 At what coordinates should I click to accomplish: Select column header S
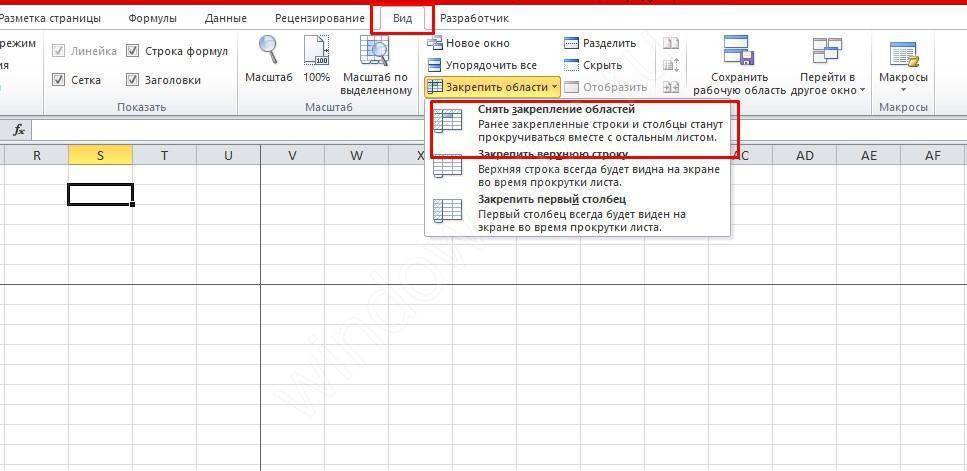point(100,155)
